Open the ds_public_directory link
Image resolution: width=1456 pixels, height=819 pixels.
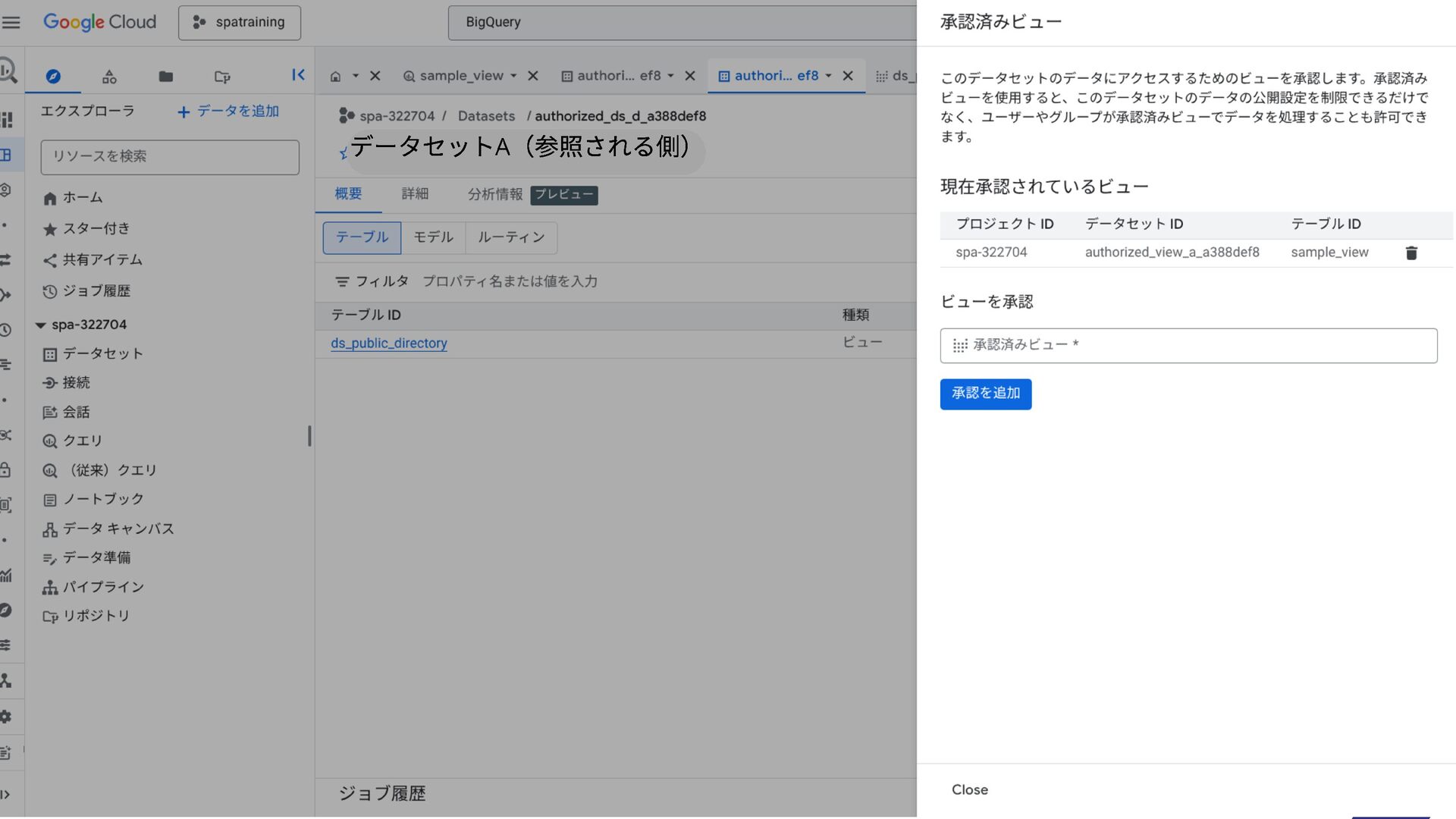[x=388, y=344]
